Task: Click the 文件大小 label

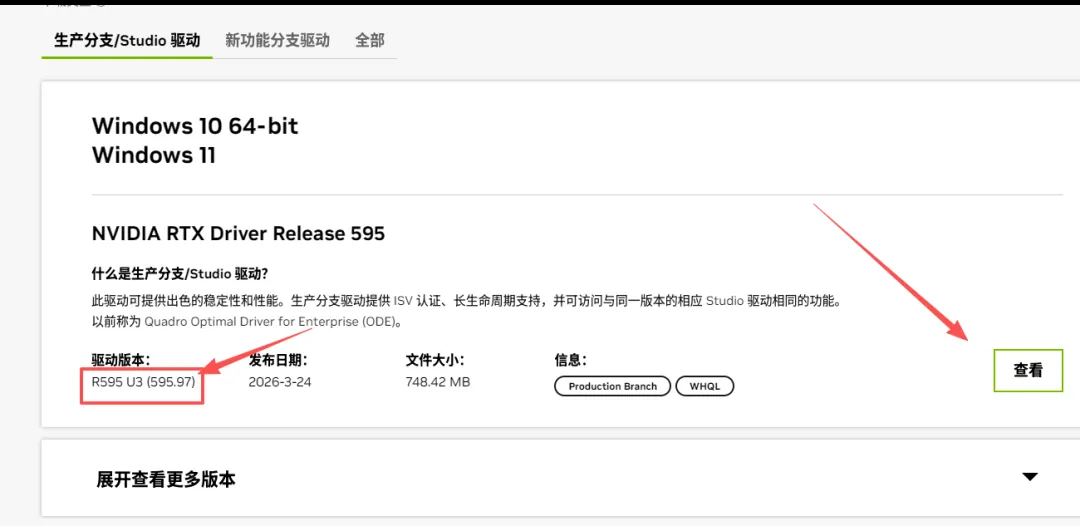Action: click(x=435, y=359)
